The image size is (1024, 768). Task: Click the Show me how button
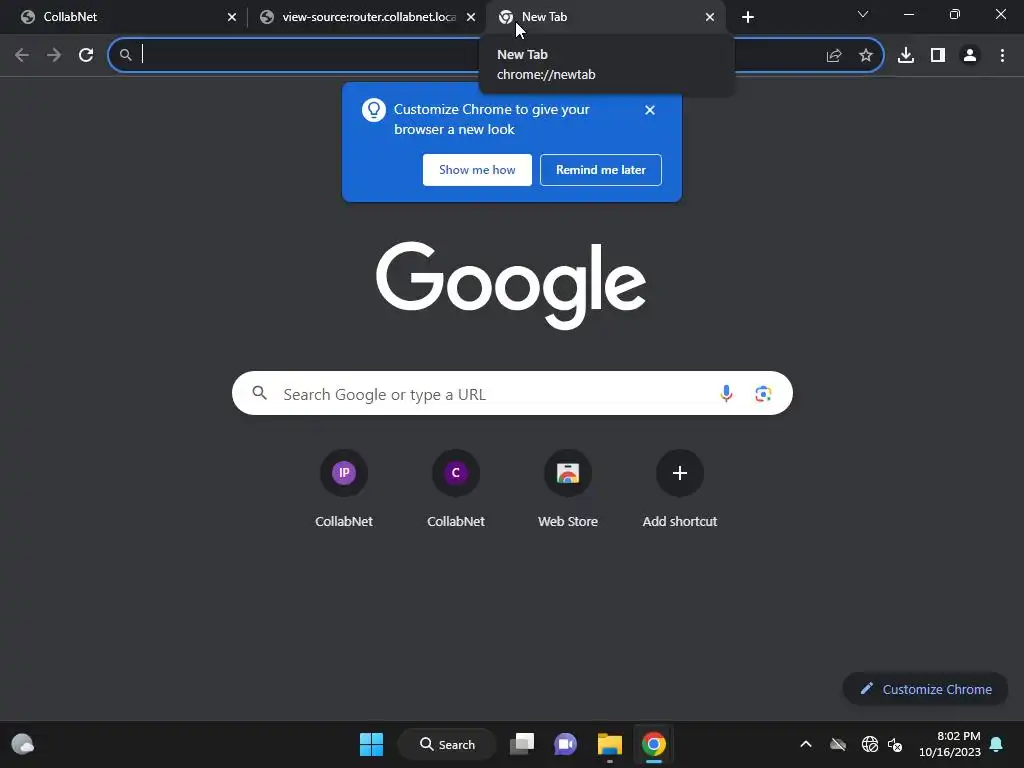[477, 170]
